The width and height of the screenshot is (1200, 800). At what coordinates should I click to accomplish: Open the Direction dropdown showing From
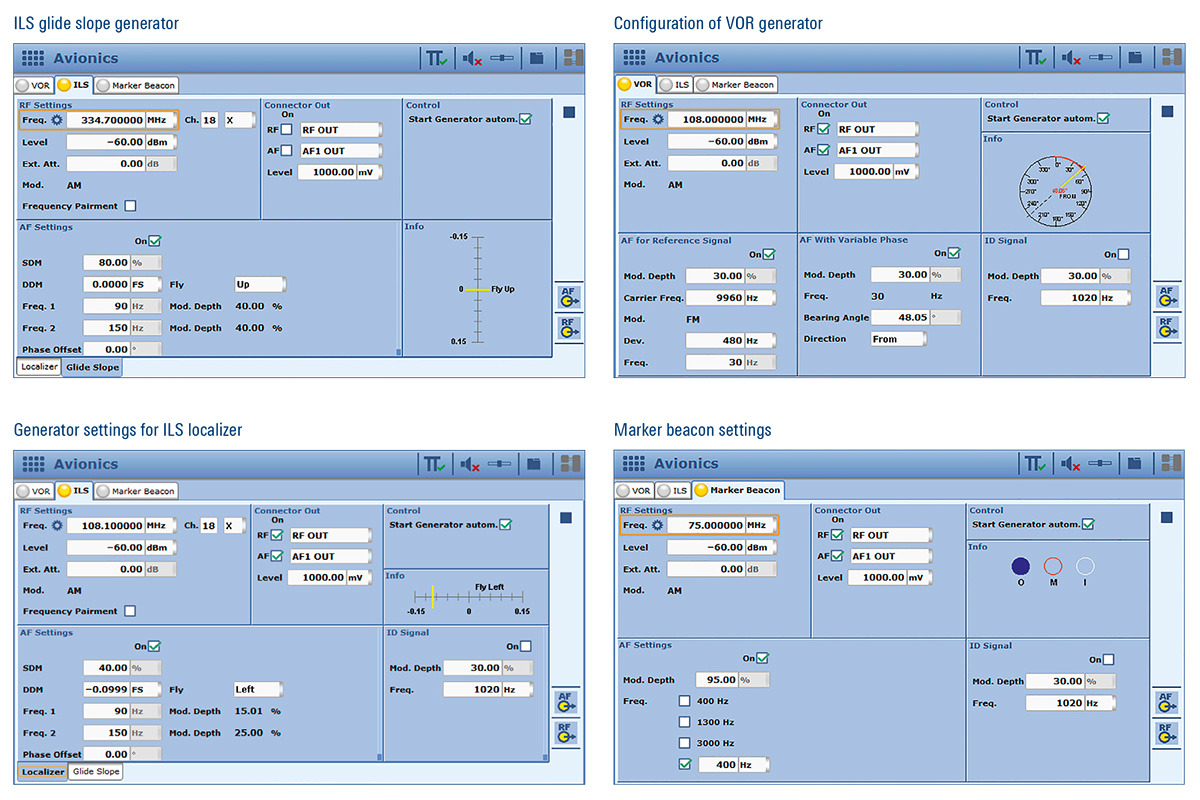point(898,339)
